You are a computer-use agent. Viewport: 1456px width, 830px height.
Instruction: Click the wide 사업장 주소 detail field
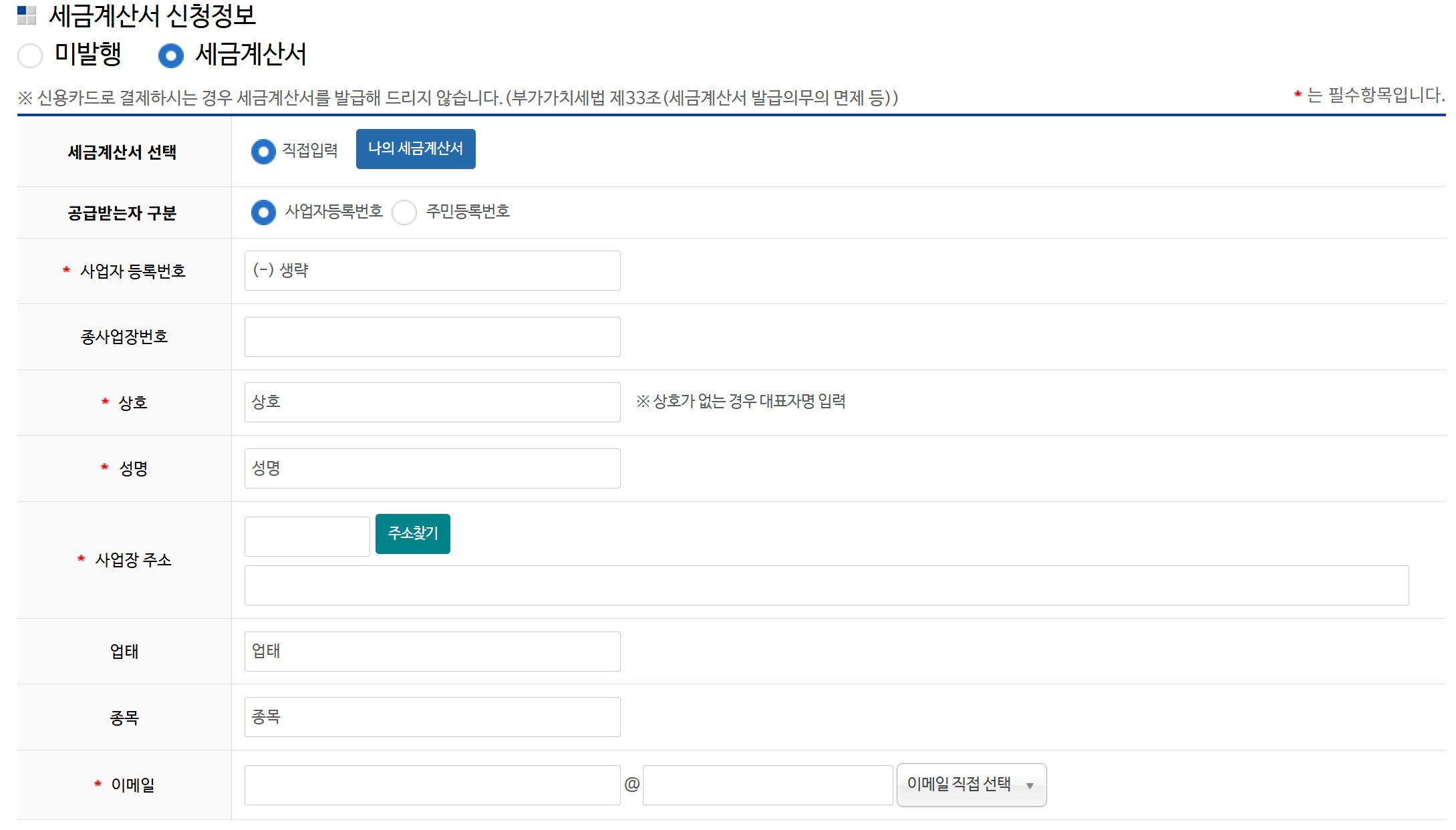826,585
